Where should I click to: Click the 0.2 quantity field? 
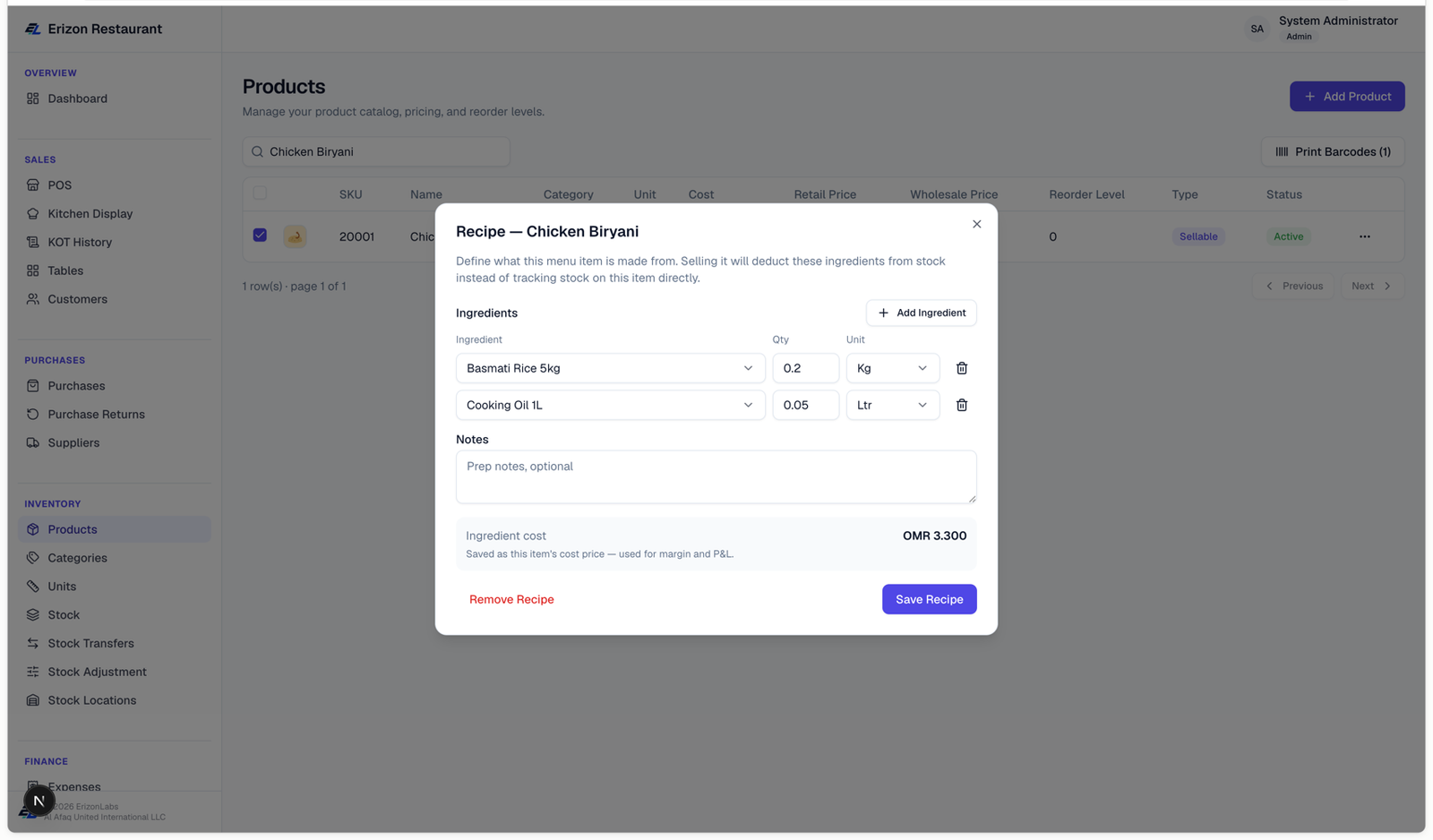tap(806, 368)
